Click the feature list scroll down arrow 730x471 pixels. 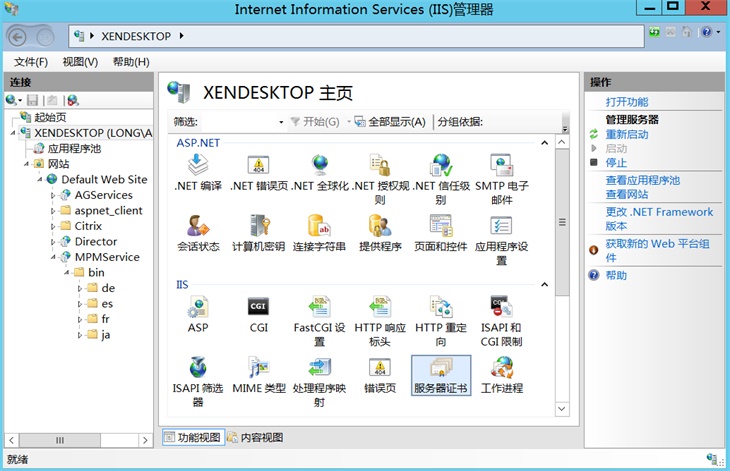562,409
